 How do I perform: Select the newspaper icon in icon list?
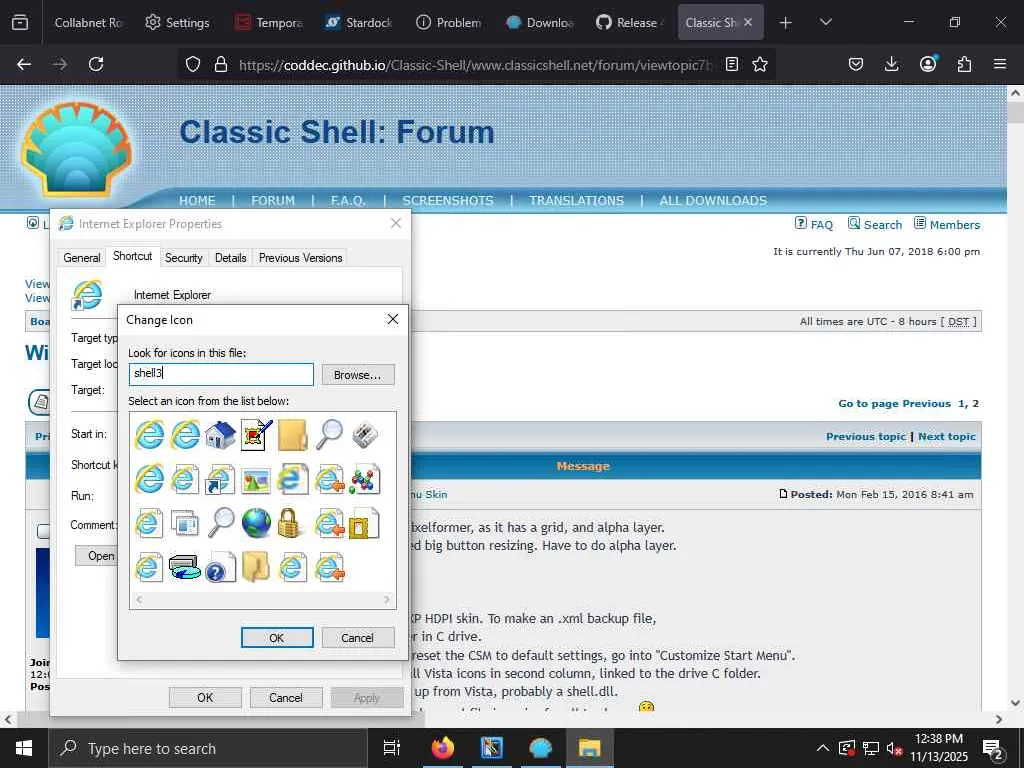[364, 435]
